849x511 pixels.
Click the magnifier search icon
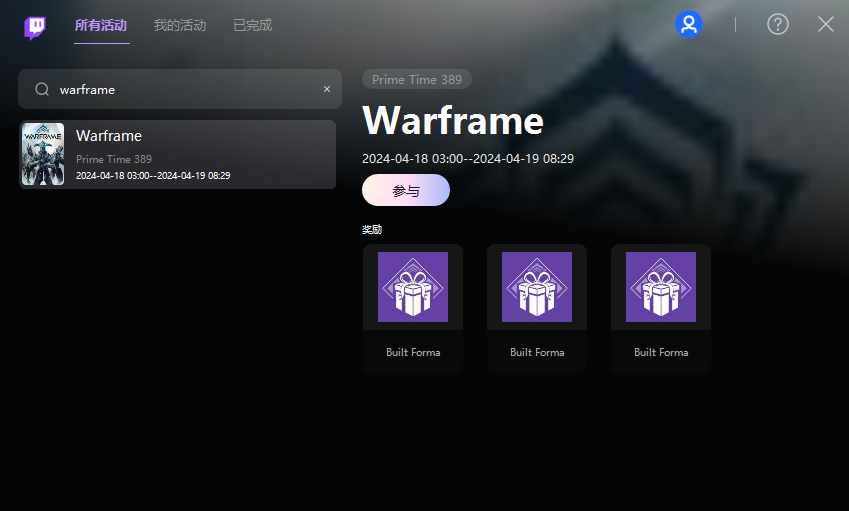click(x=42, y=89)
